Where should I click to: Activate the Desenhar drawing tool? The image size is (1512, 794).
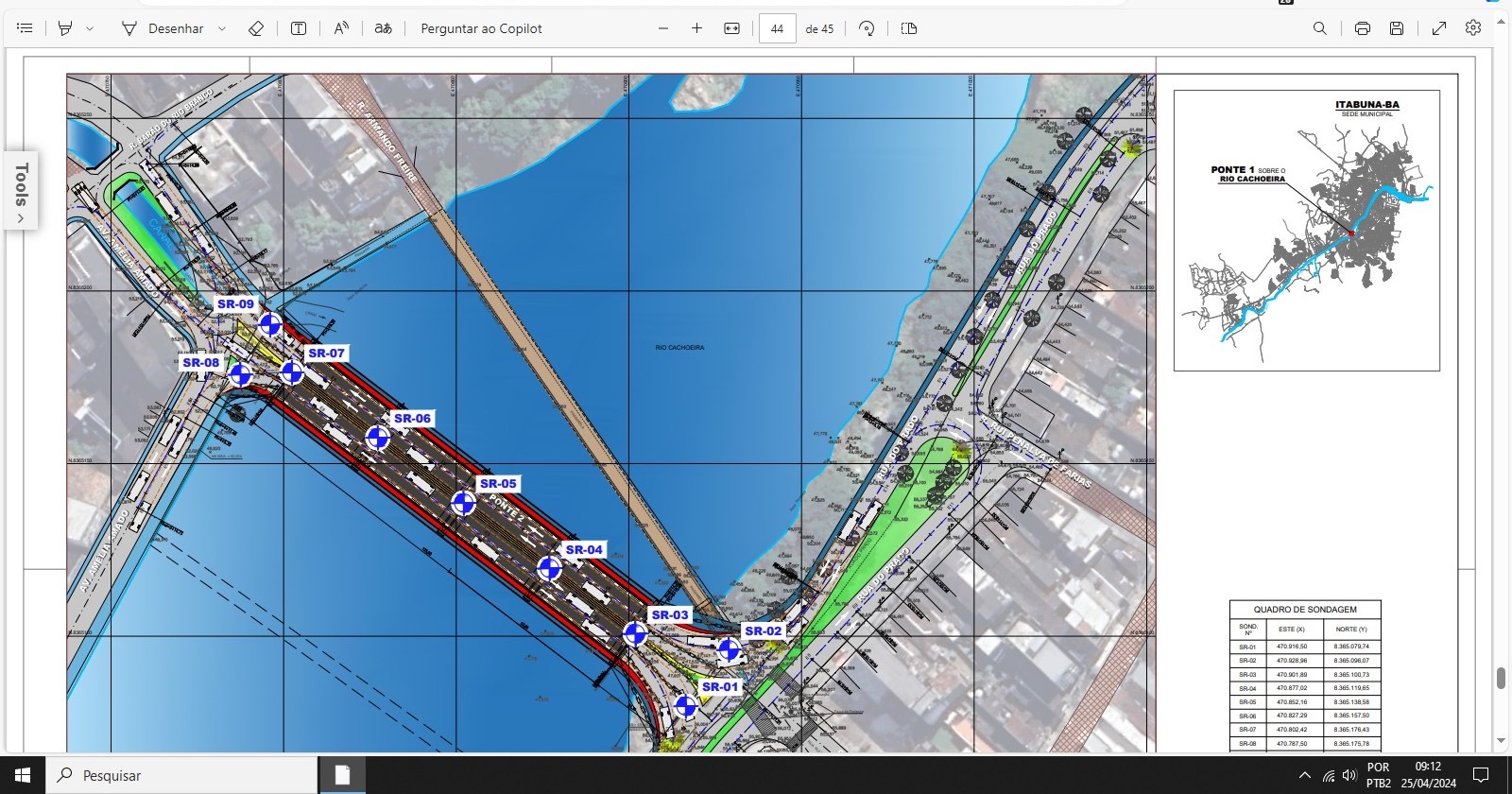coord(163,28)
